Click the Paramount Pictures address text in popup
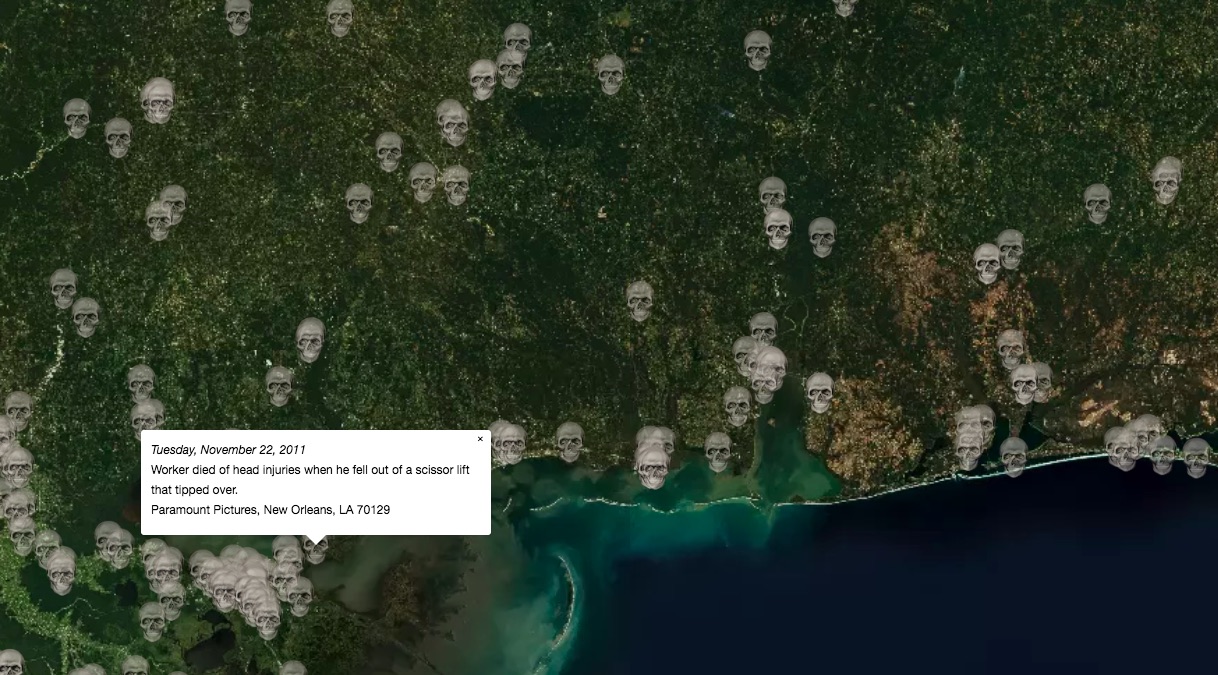The width and height of the screenshot is (1218, 675). point(270,510)
